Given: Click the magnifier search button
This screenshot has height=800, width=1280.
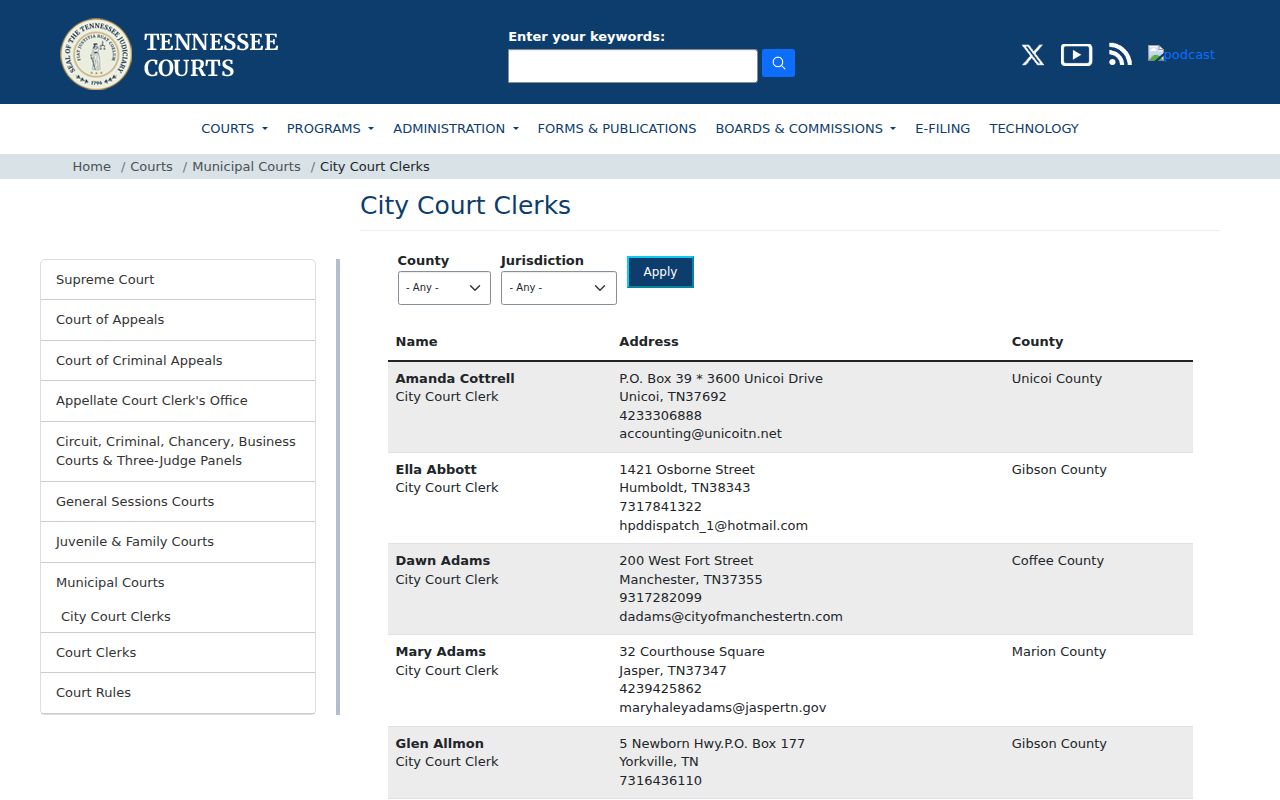Looking at the screenshot, I should (x=778, y=64).
